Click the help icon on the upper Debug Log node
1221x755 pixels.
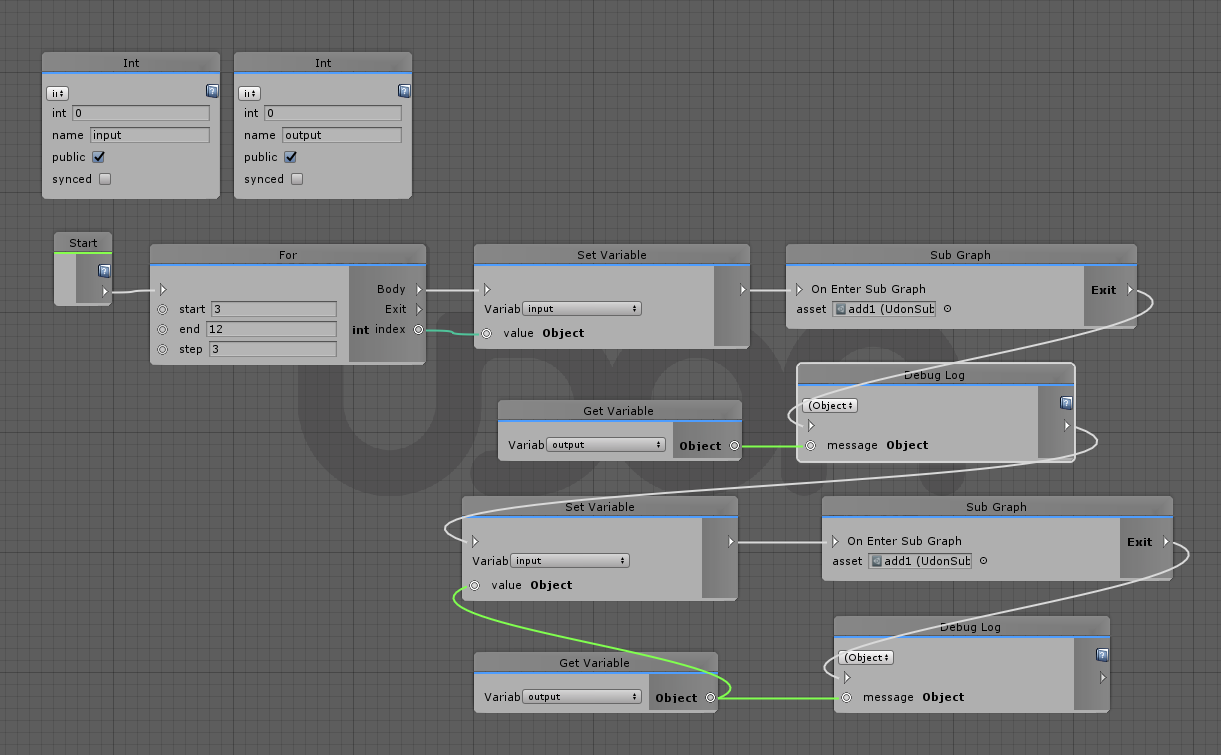click(1066, 403)
